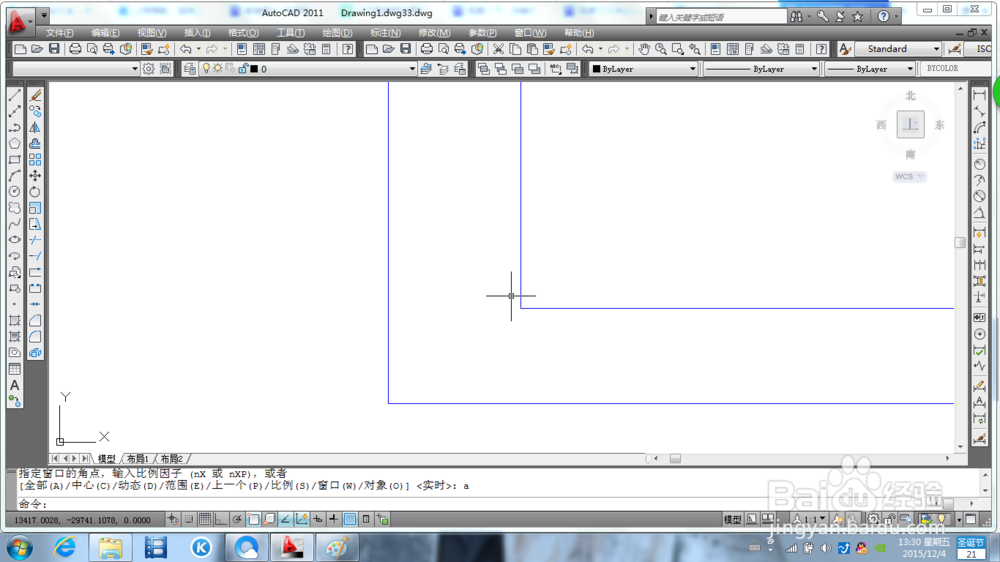This screenshot has height=562, width=1000.
Task: Click the horizontal scrollbar thumb
Action: click(x=675, y=458)
